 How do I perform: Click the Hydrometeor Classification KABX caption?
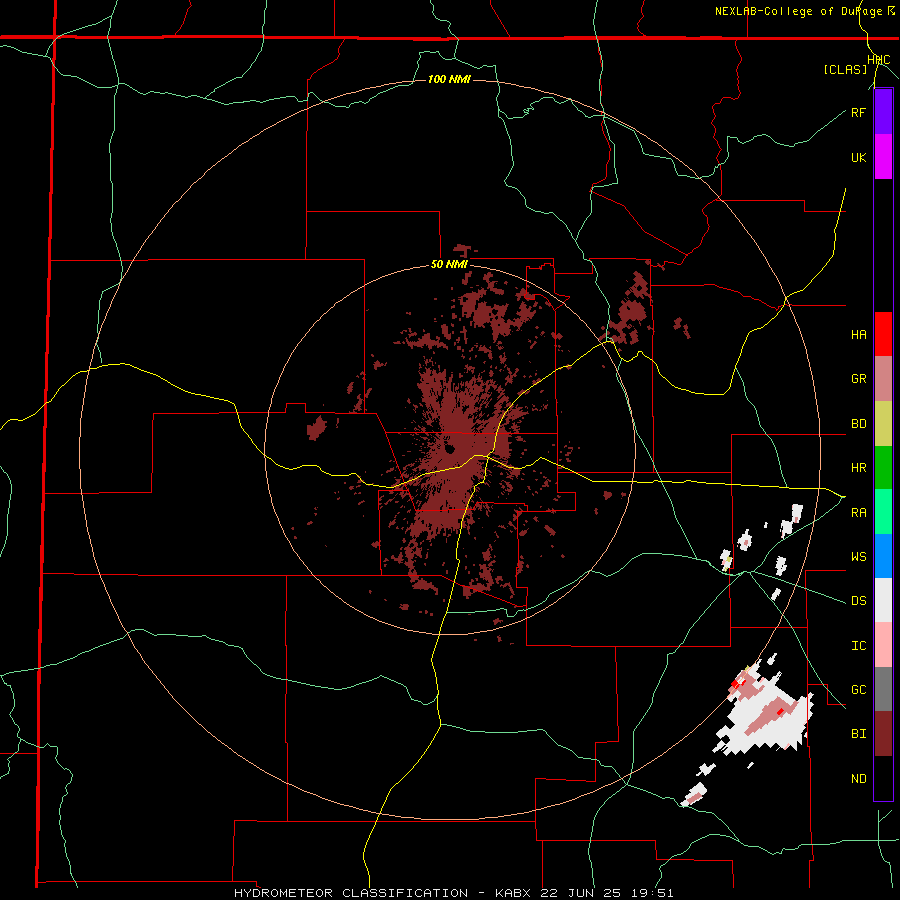point(453,893)
